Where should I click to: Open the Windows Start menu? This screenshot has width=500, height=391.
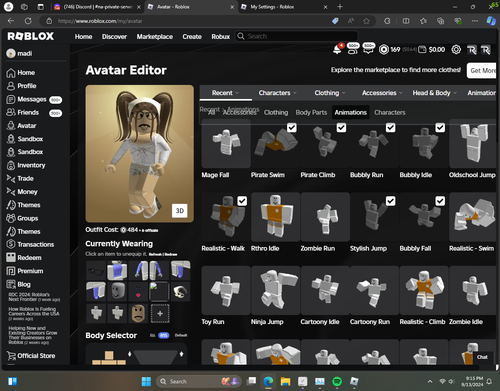point(146,381)
